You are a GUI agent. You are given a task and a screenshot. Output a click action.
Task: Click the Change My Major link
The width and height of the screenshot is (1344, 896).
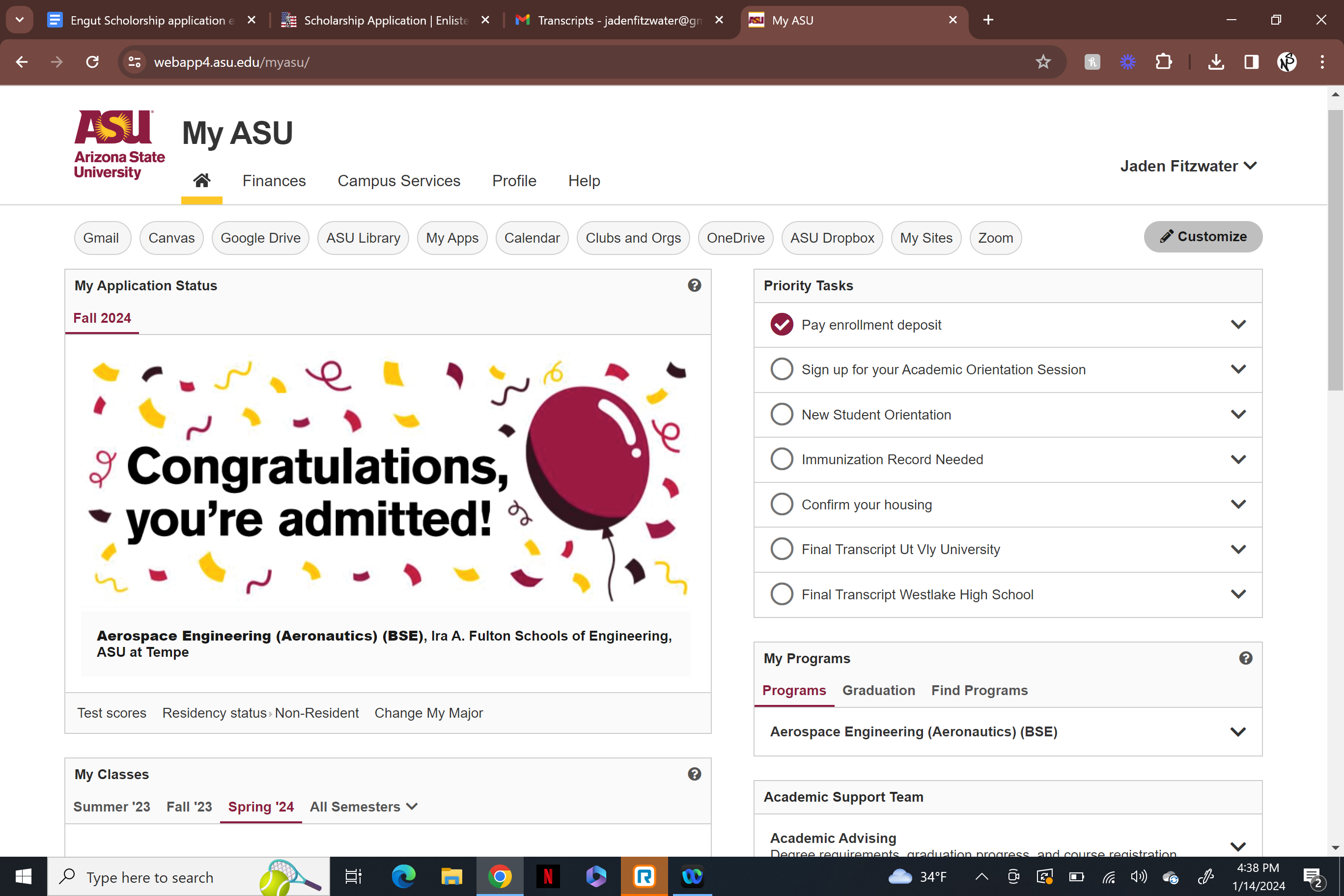coord(428,713)
